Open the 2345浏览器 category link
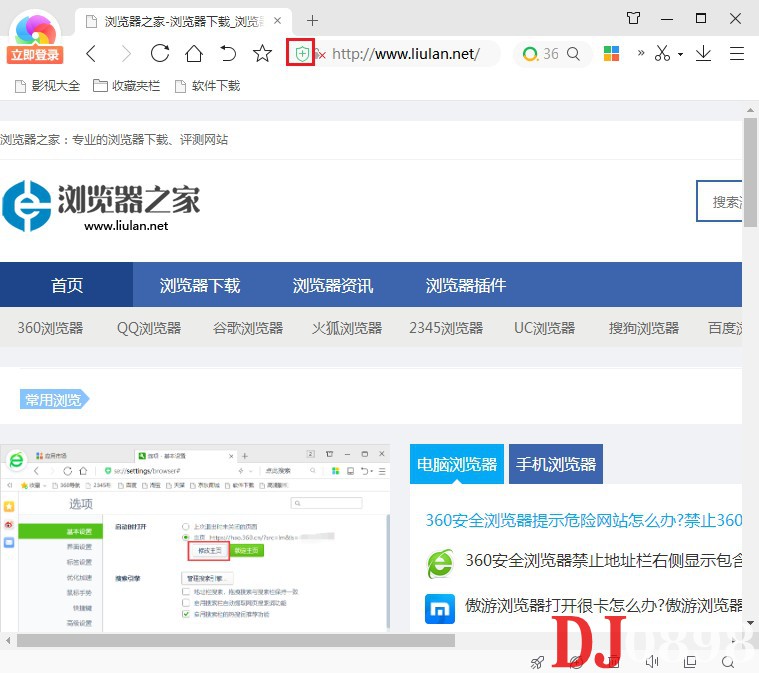Viewport: 759px width, 673px height. tap(446, 328)
